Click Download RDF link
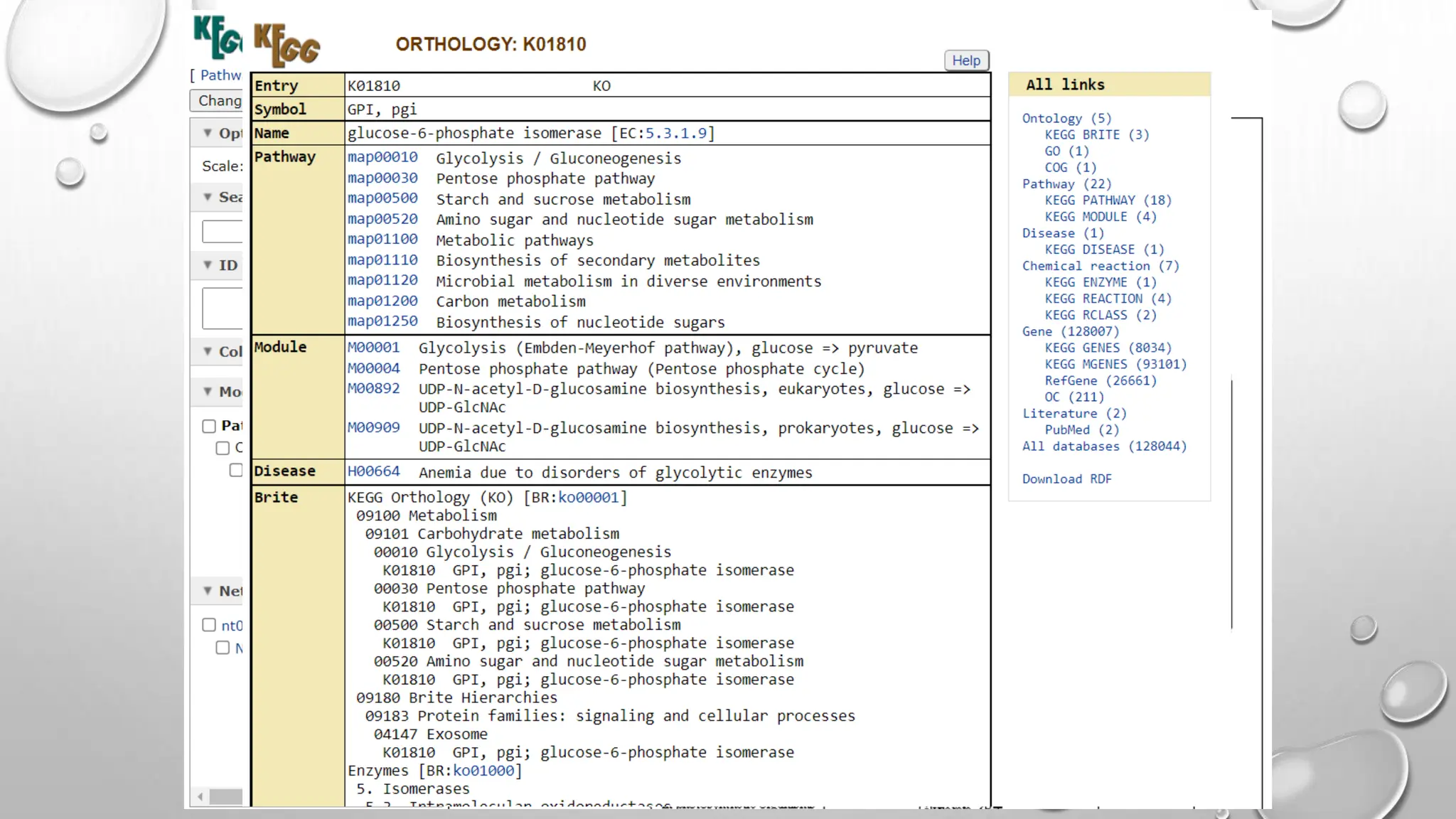The height and width of the screenshot is (819, 1456). point(1066,479)
